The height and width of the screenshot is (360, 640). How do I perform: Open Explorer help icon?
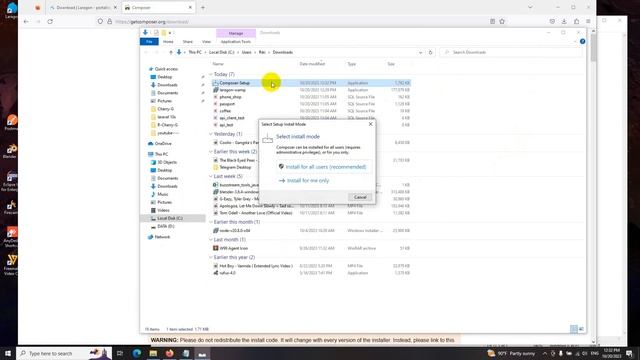pos(582,42)
